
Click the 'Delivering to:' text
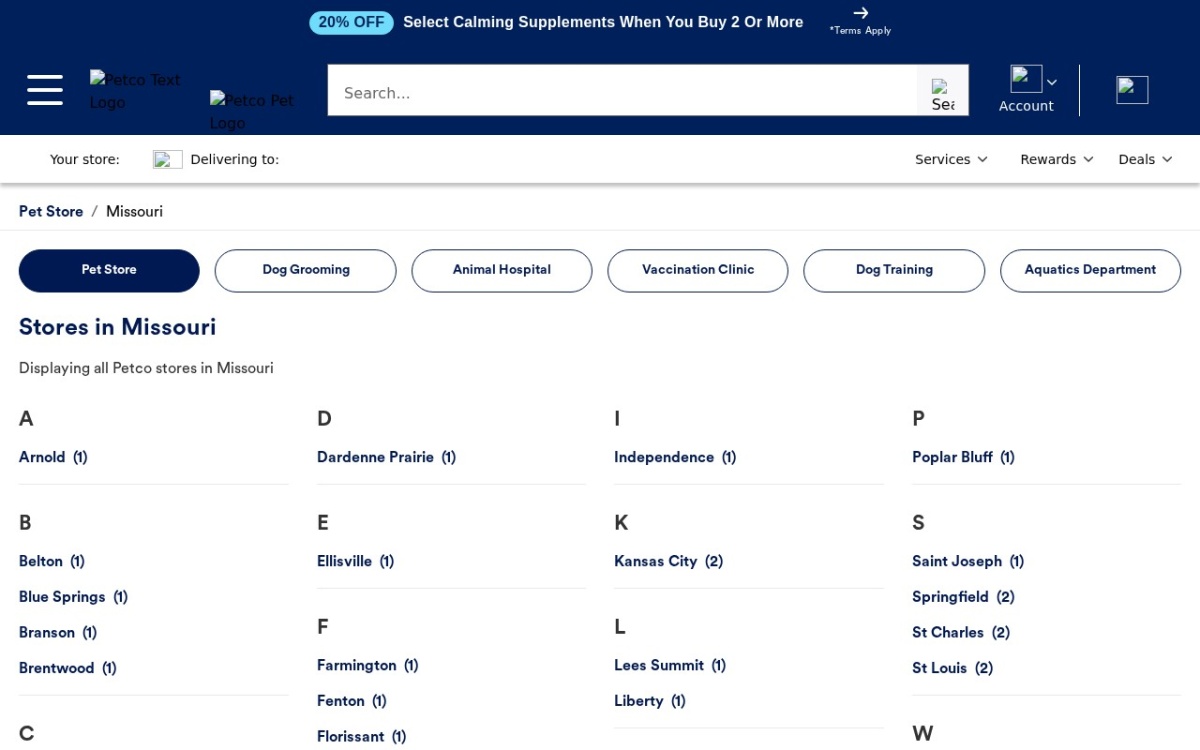pos(234,159)
